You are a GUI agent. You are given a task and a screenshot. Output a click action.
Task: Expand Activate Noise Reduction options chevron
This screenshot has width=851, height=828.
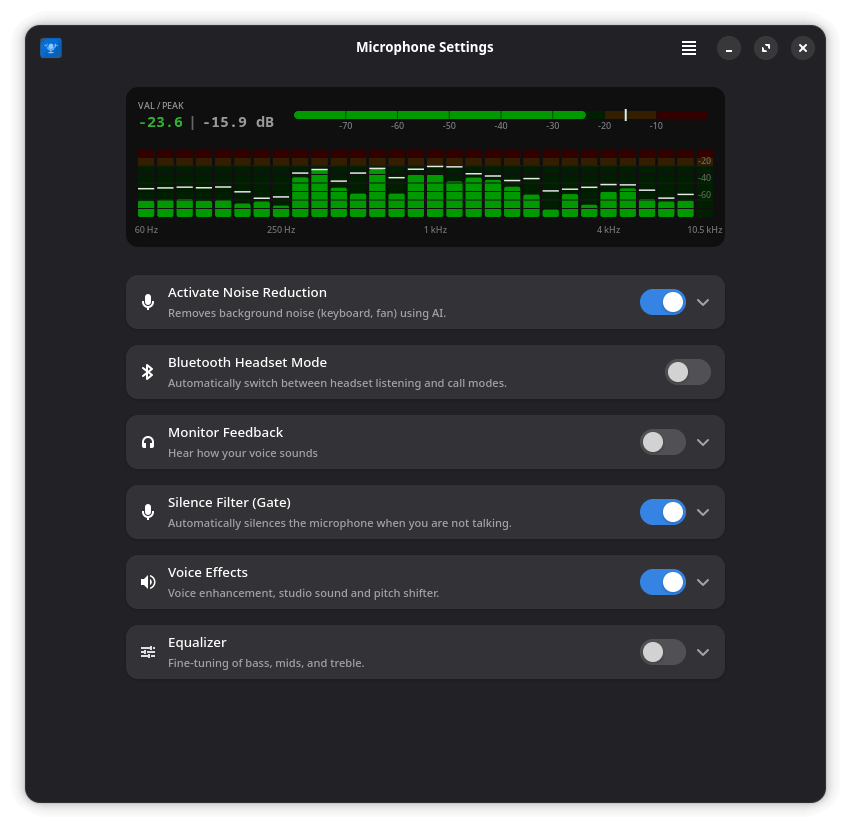click(703, 302)
